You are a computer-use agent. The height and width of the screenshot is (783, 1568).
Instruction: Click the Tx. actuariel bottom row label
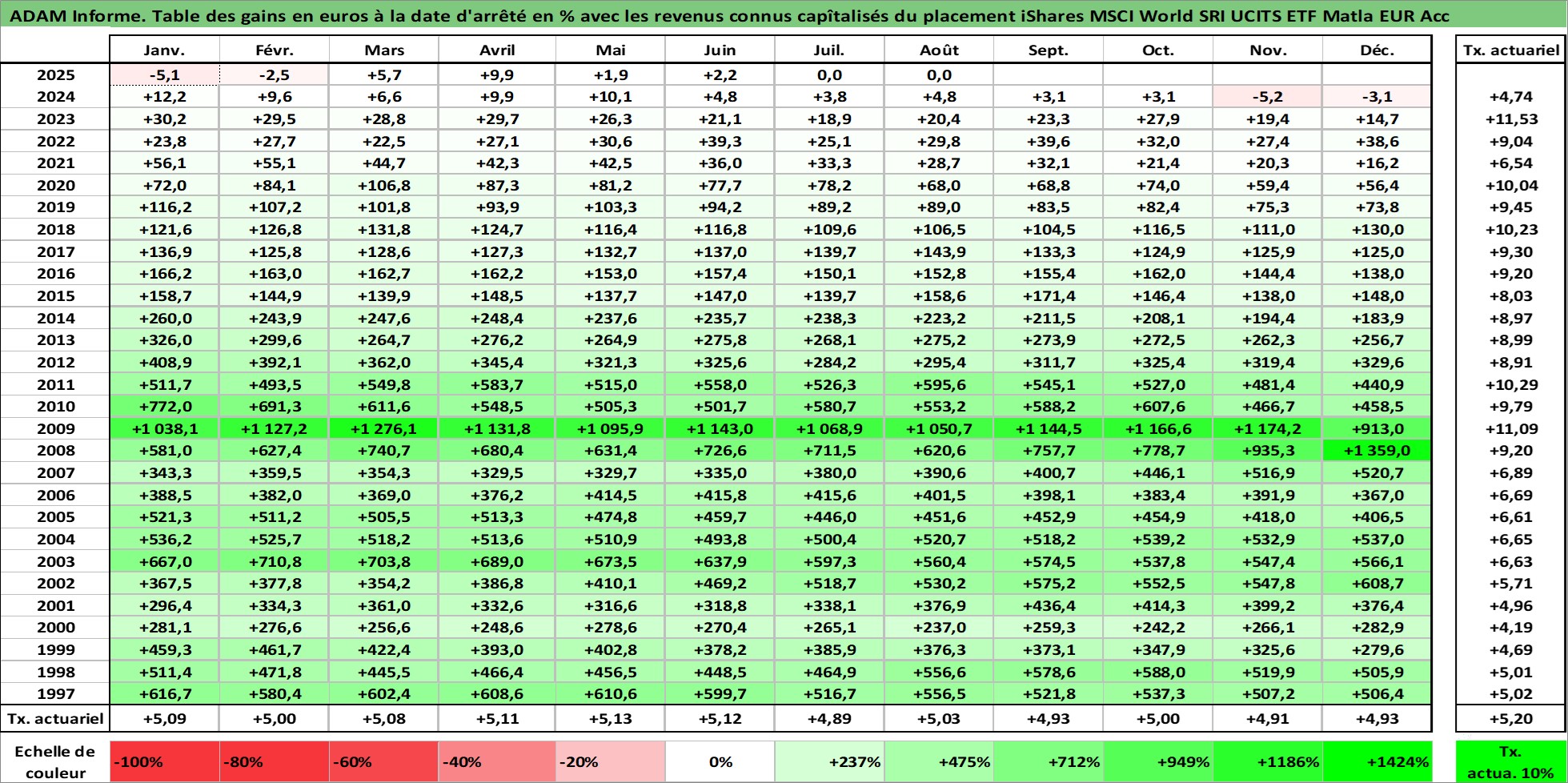click(55, 718)
